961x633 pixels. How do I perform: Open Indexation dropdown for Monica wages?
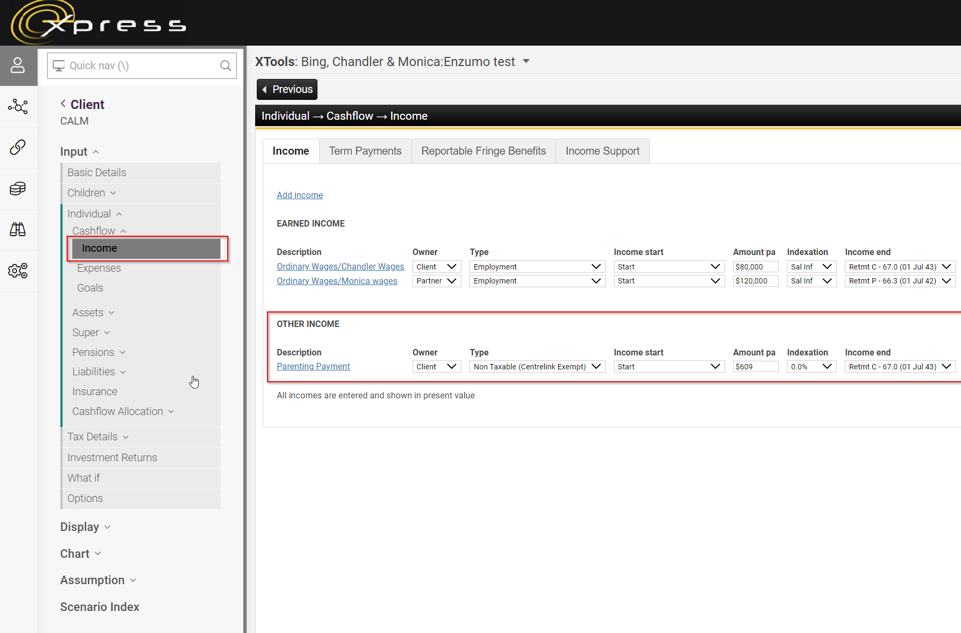810,281
